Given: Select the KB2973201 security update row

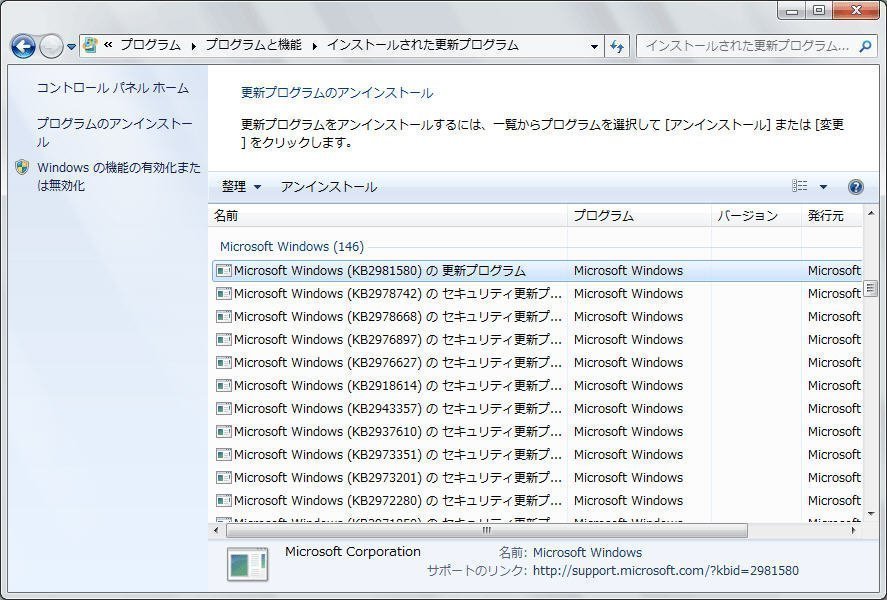Looking at the screenshot, I should [537, 477].
